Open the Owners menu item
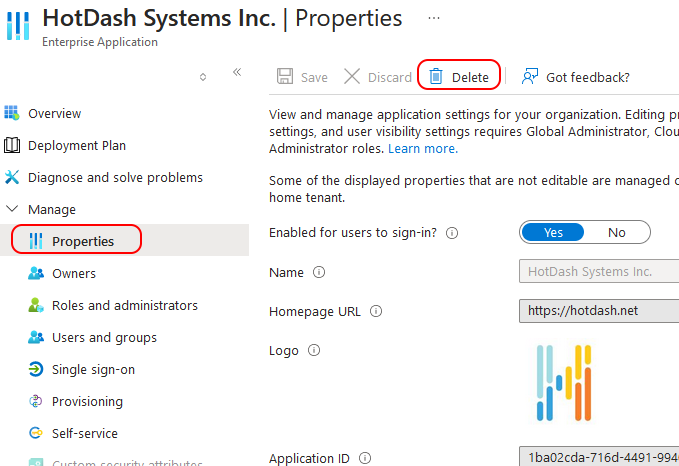 pos(74,274)
